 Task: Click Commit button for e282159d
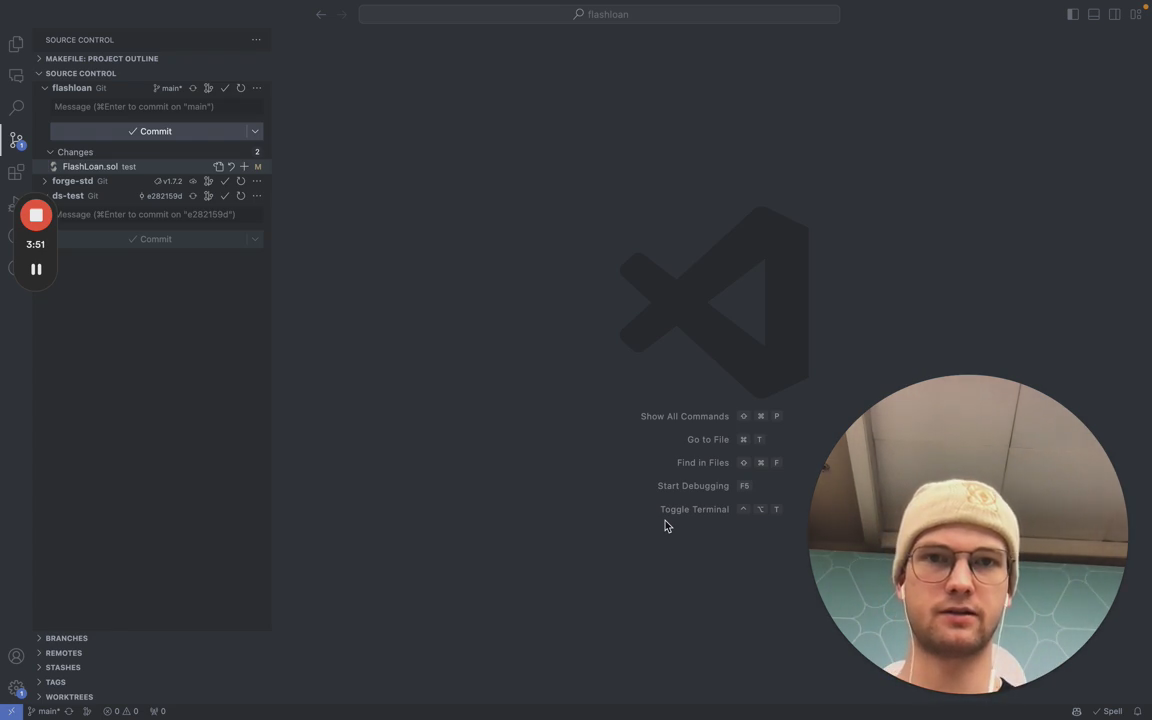pos(148,240)
